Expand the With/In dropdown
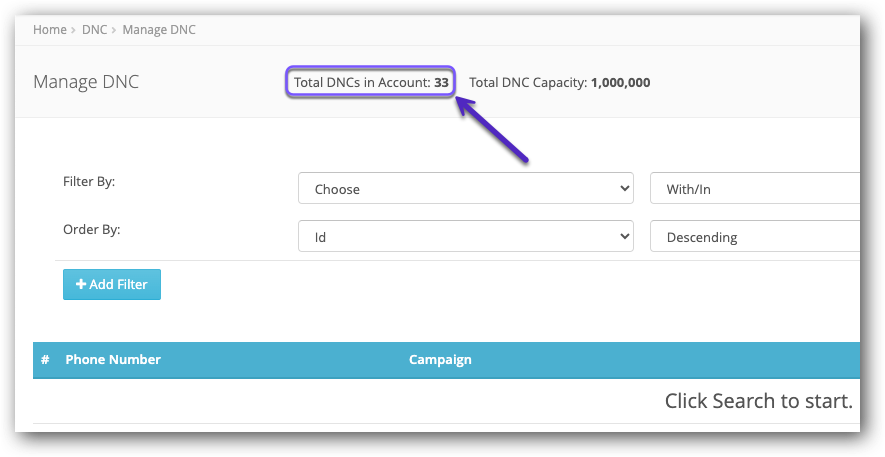885x457 pixels. point(755,188)
